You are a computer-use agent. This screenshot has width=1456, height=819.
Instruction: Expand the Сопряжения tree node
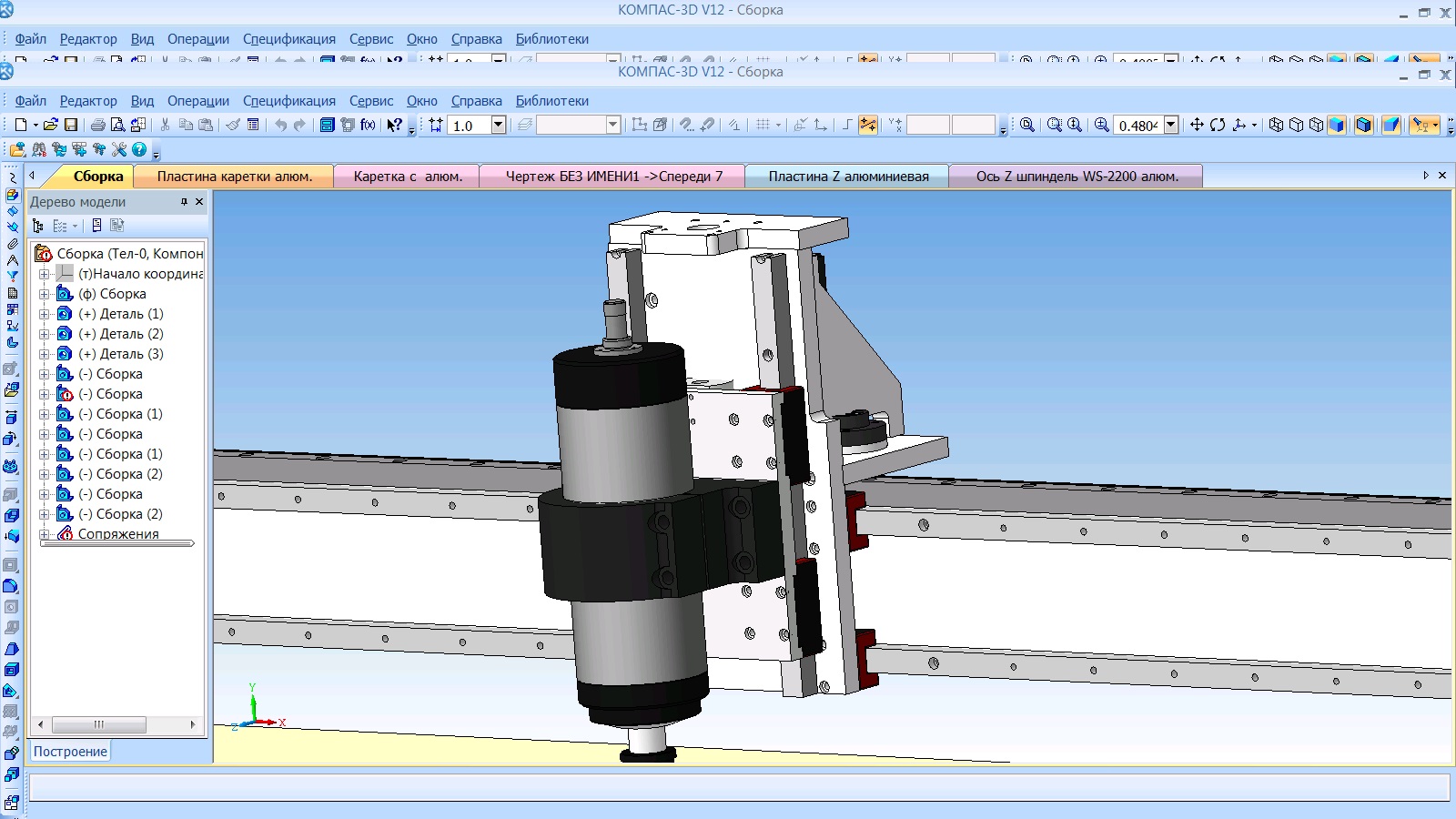tap(44, 534)
